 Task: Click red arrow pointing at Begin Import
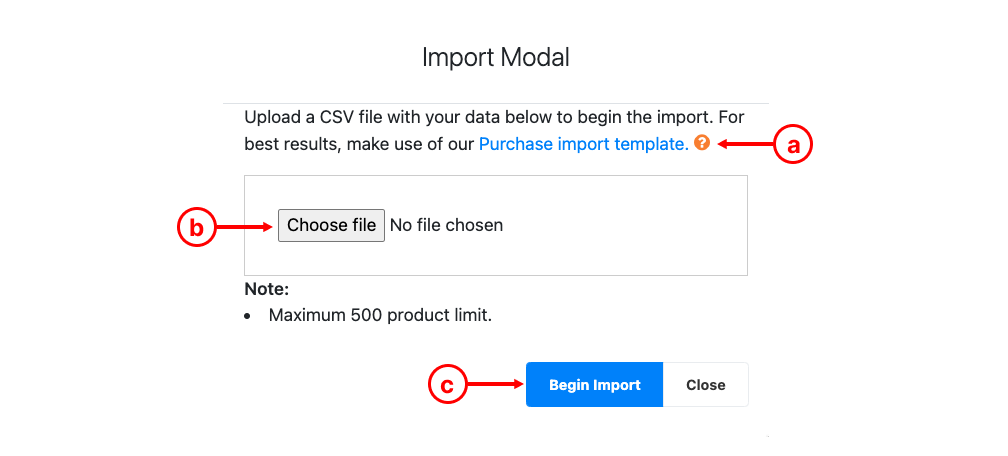tap(494, 385)
